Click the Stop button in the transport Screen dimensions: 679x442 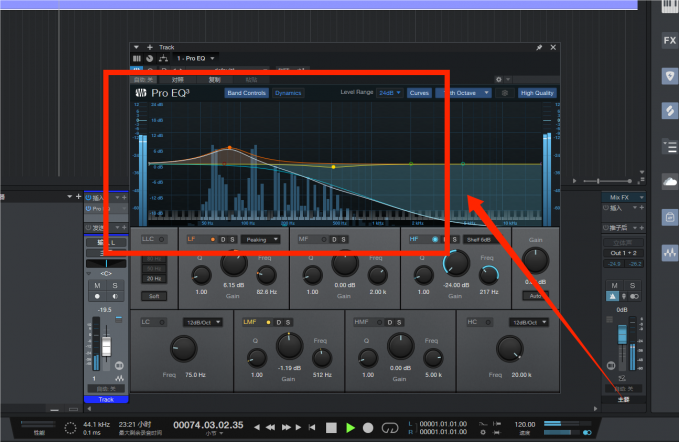(x=331, y=428)
